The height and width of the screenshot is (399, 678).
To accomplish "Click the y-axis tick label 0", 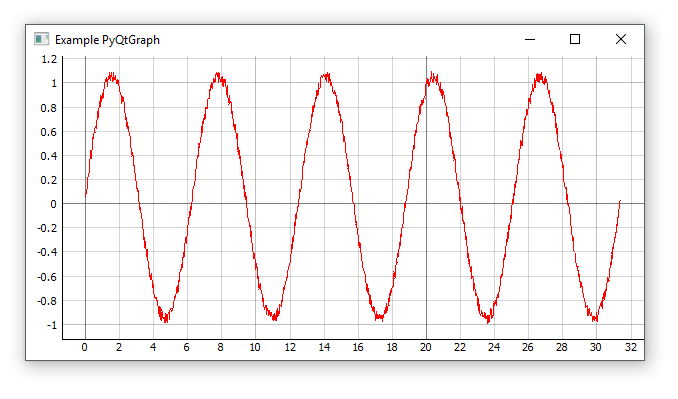I will (53, 204).
